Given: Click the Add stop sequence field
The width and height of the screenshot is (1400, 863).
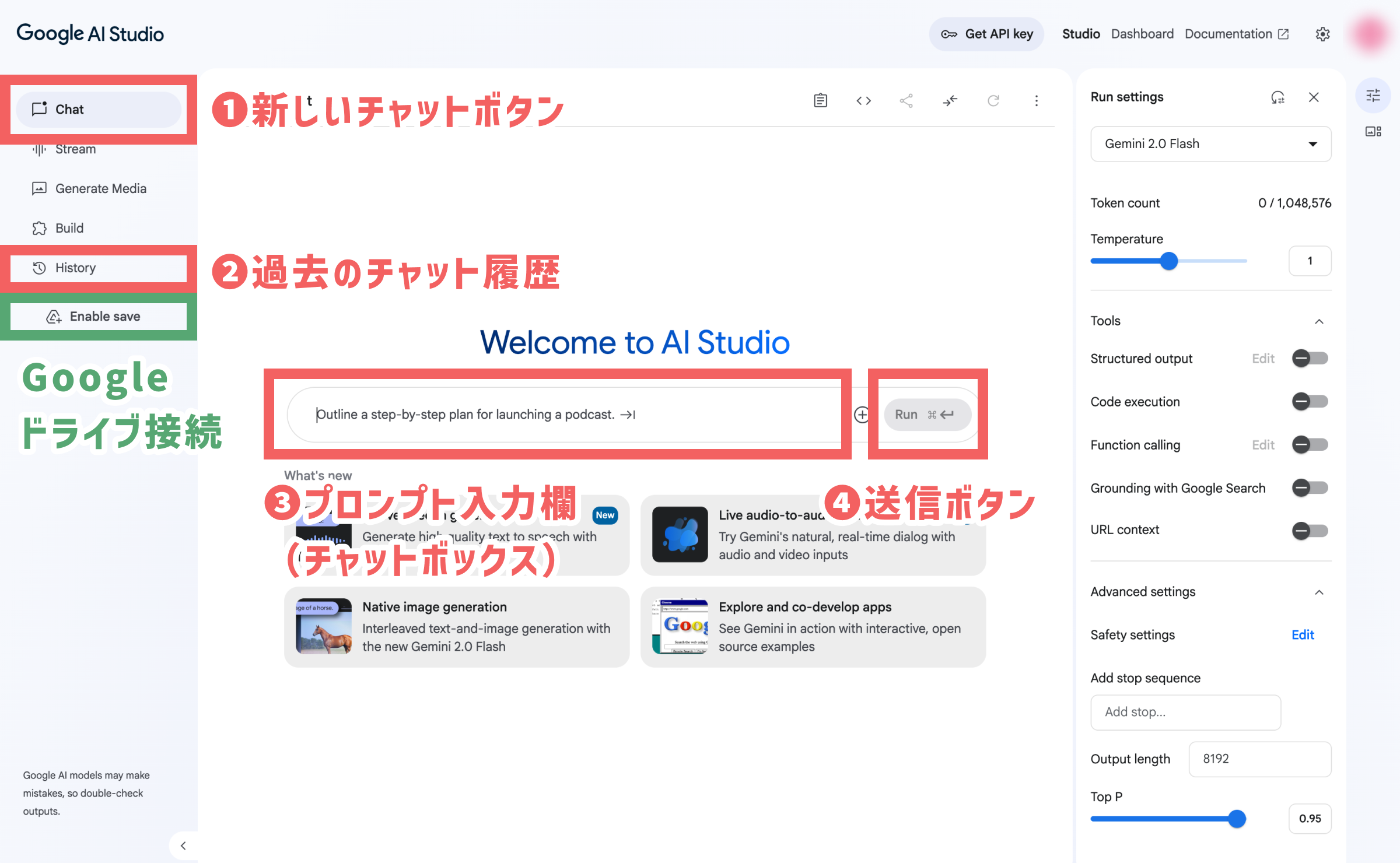Looking at the screenshot, I should coord(1185,712).
